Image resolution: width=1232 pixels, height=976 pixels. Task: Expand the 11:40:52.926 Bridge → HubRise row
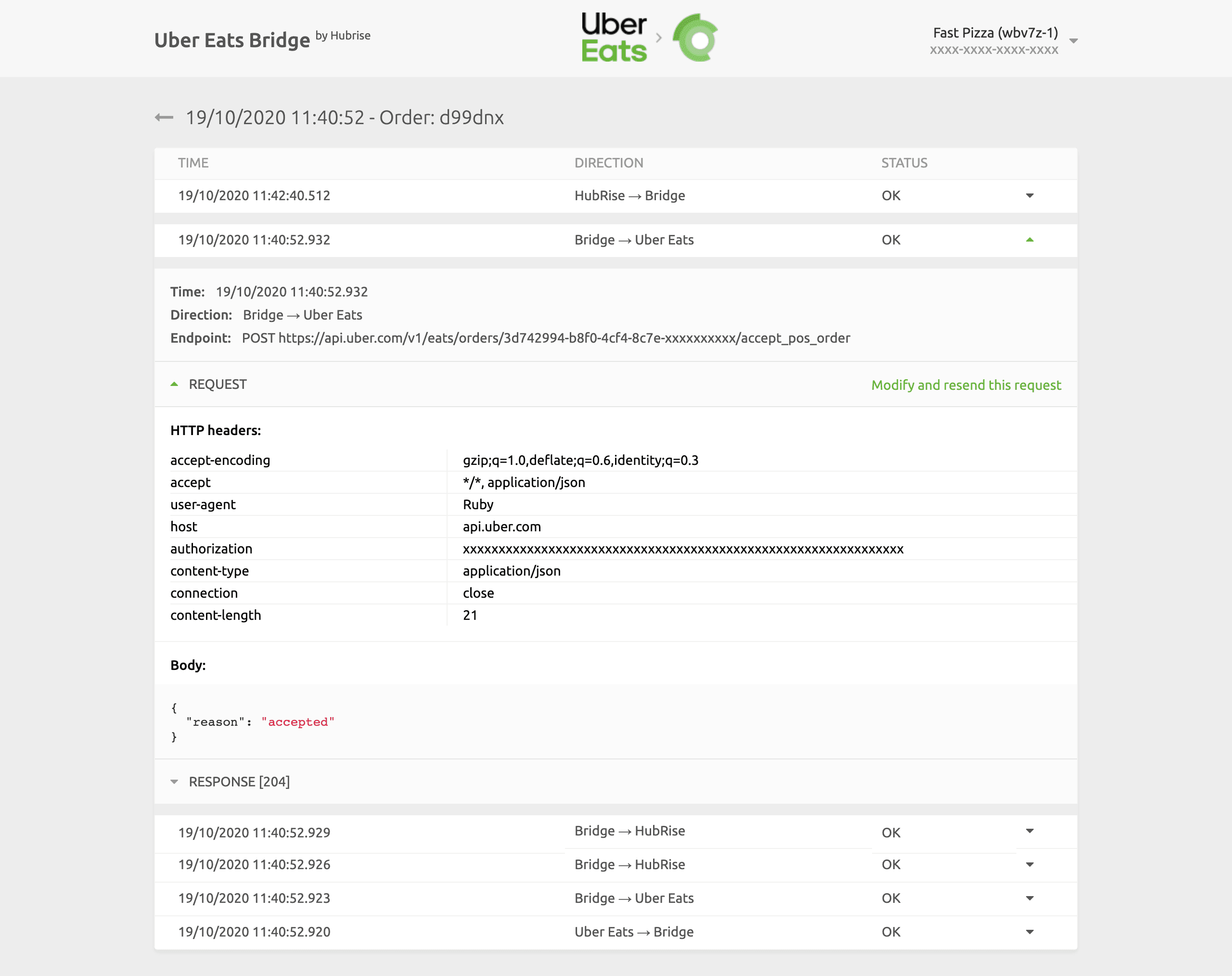(1030, 864)
